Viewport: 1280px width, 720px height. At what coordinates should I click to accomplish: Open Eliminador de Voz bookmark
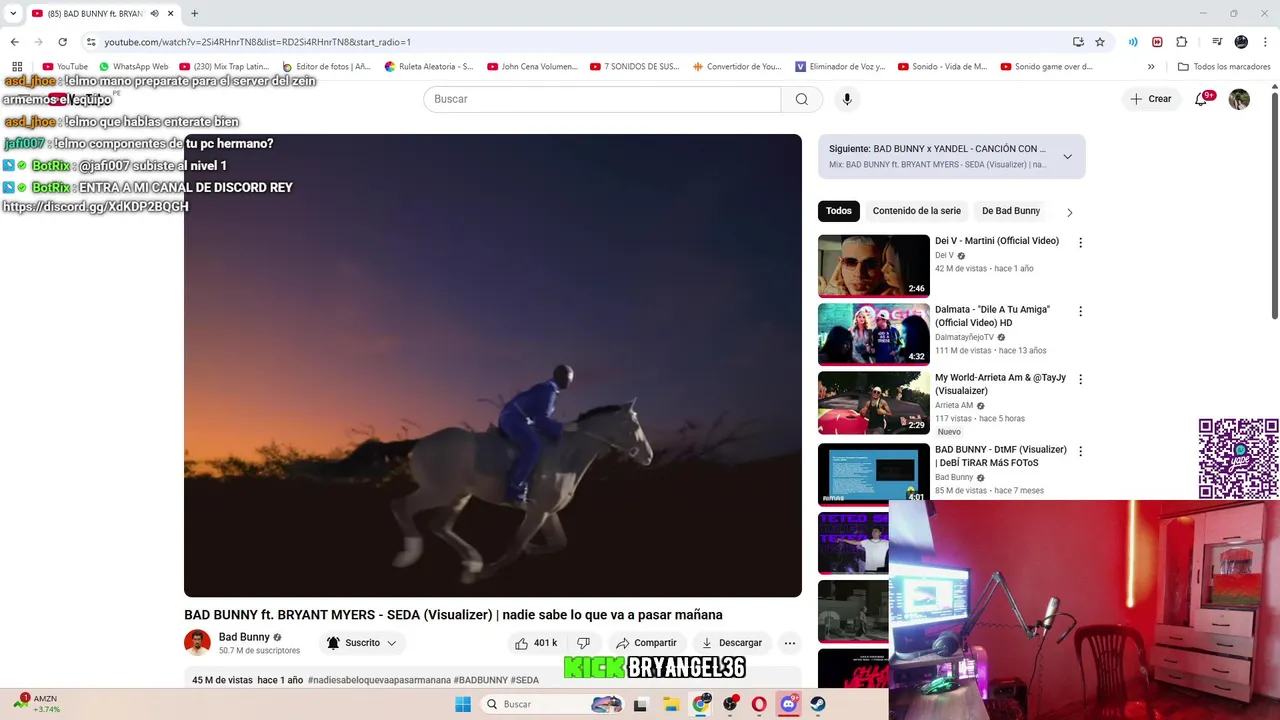[x=840, y=67]
